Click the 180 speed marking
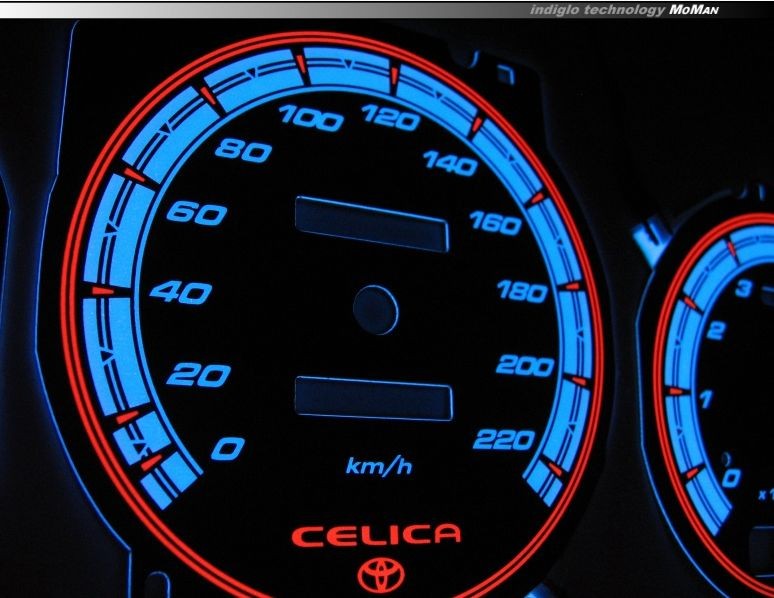 point(523,291)
